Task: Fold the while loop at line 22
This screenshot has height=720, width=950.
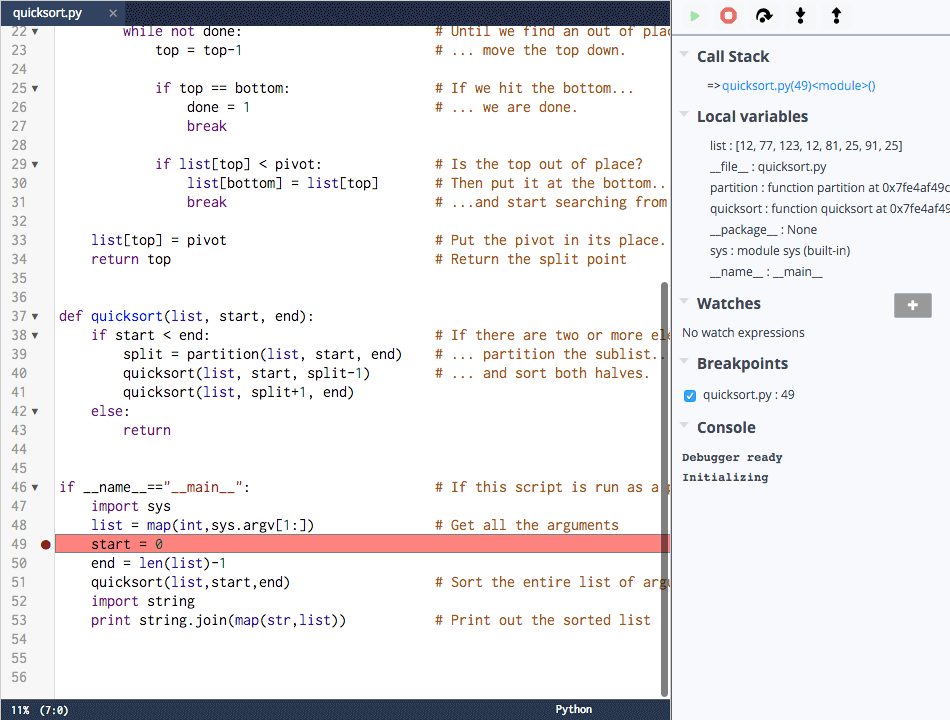Action: point(35,32)
